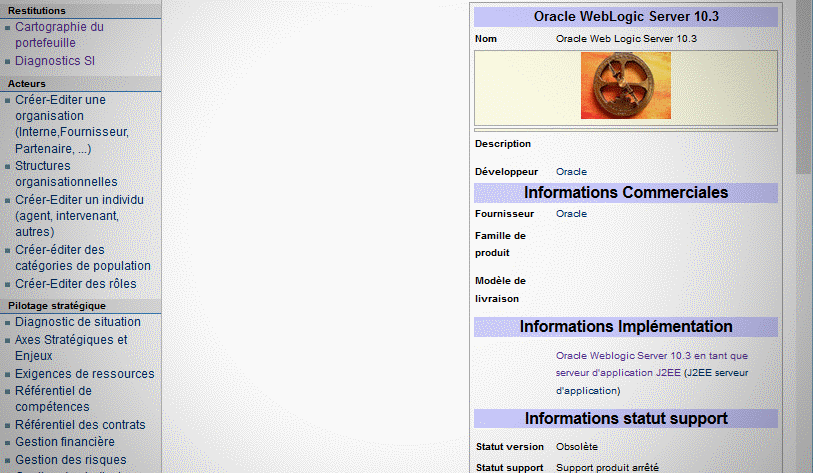Open Exigences de ressources link
The image size is (813, 473).
[85, 373]
